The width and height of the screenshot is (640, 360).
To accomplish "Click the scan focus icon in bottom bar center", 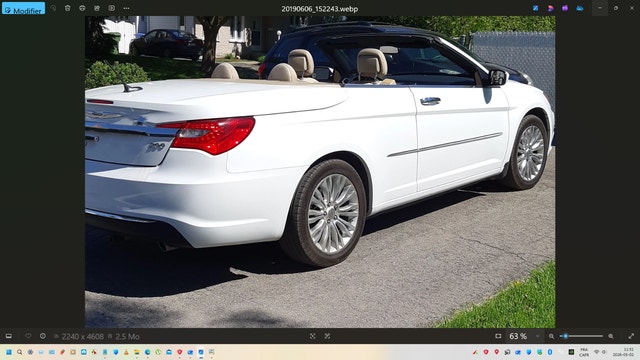I will 313,336.
